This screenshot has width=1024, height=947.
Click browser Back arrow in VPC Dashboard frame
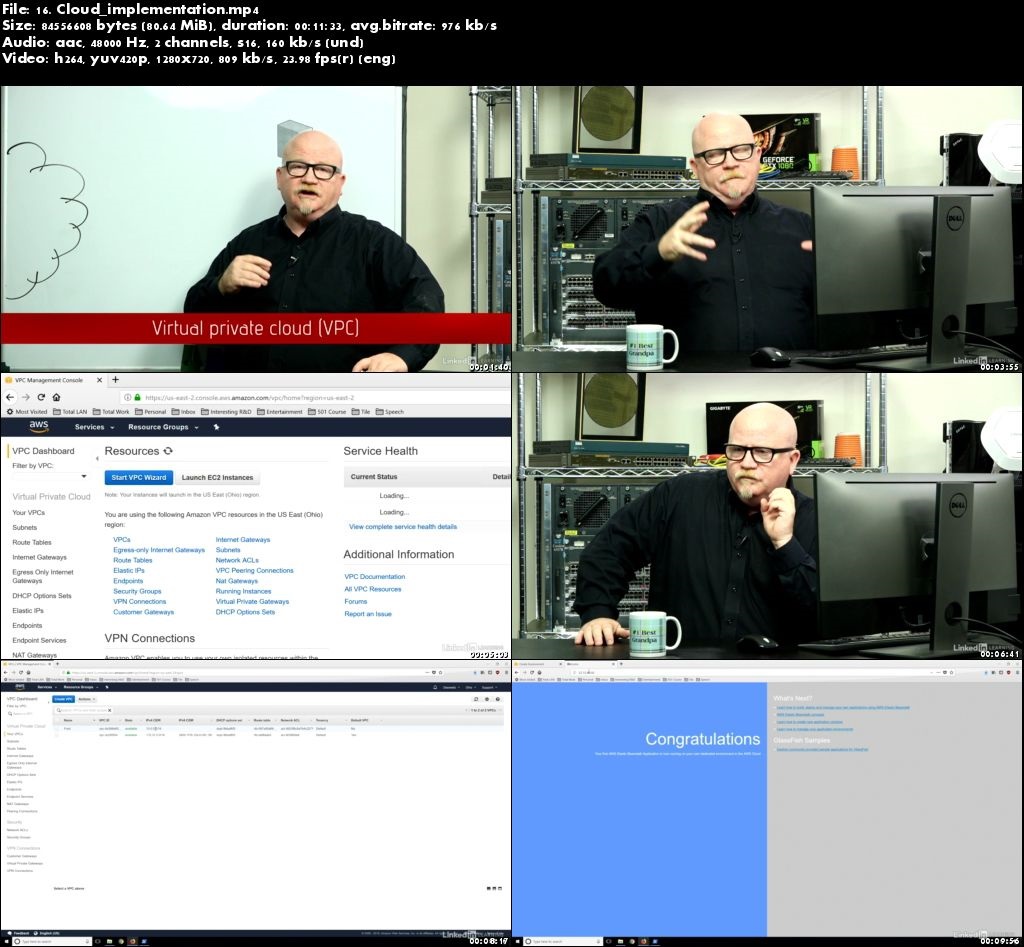tap(10, 397)
